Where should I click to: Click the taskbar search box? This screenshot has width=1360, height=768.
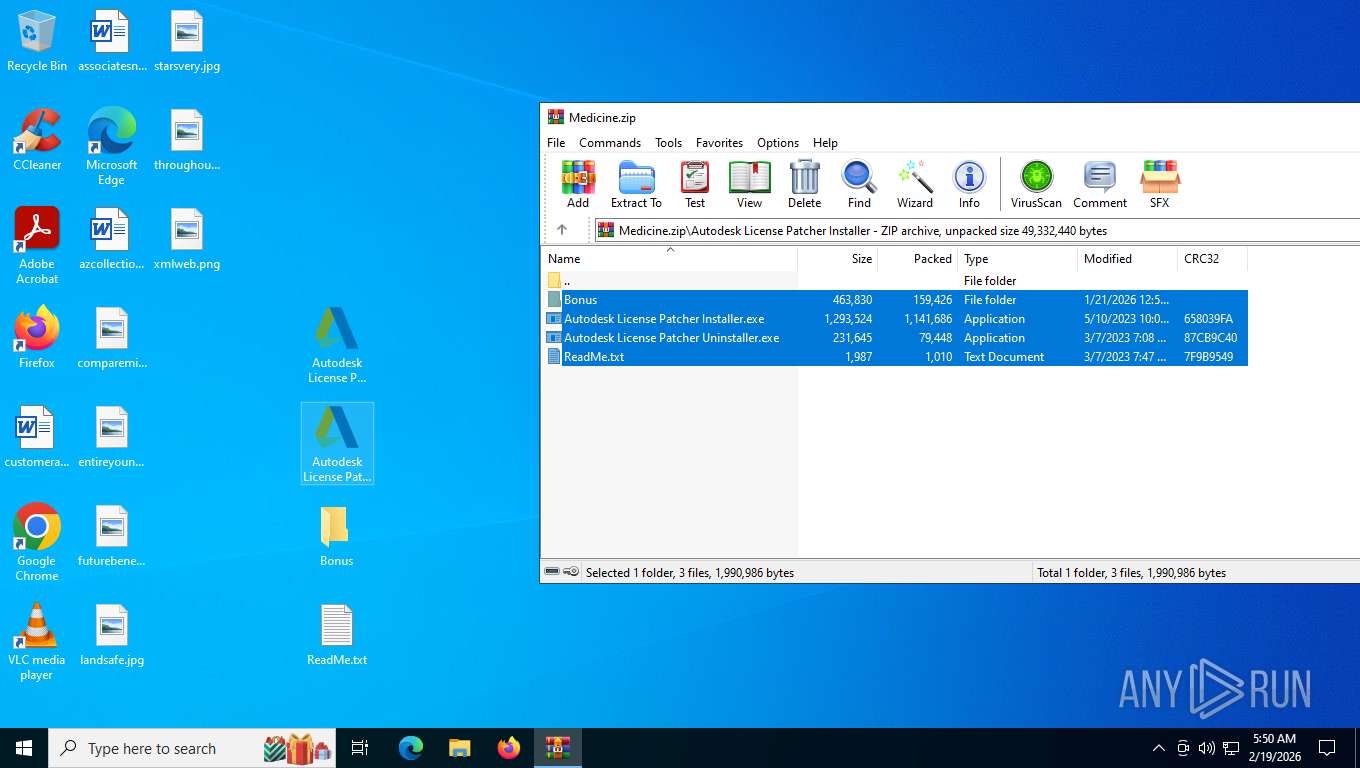(x=193, y=748)
